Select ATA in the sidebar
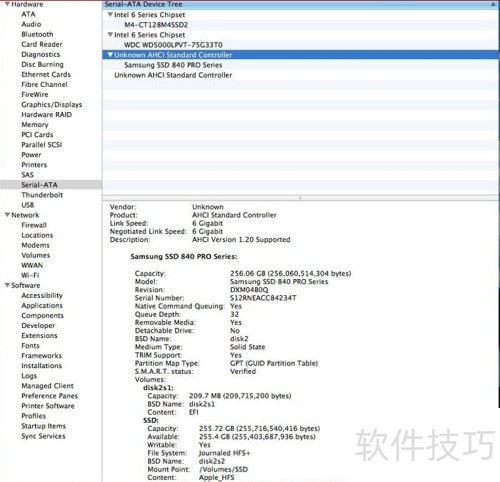This screenshot has height=482, width=500. pos(28,14)
